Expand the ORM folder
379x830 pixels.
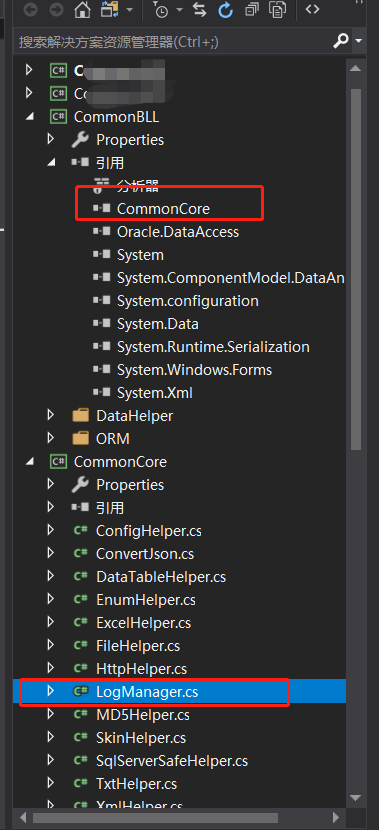[x=51, y=438]
